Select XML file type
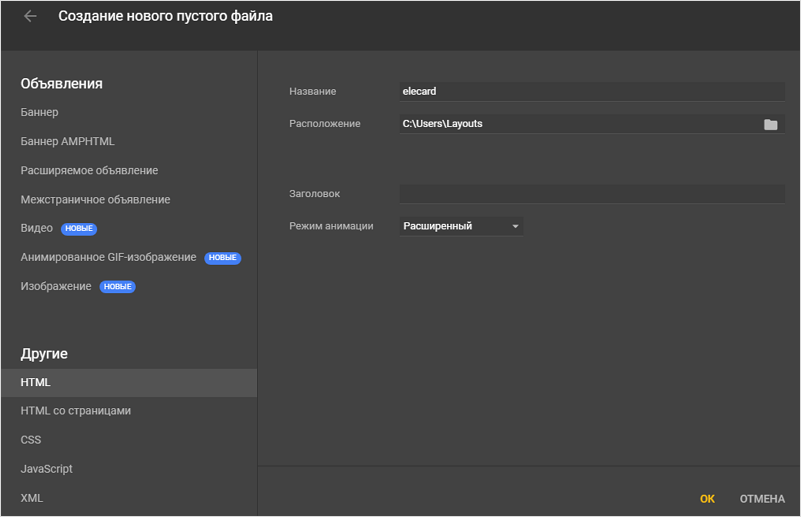Image resolution: width=801 pixels, height=517 pixels. click(x=32, y=498)
